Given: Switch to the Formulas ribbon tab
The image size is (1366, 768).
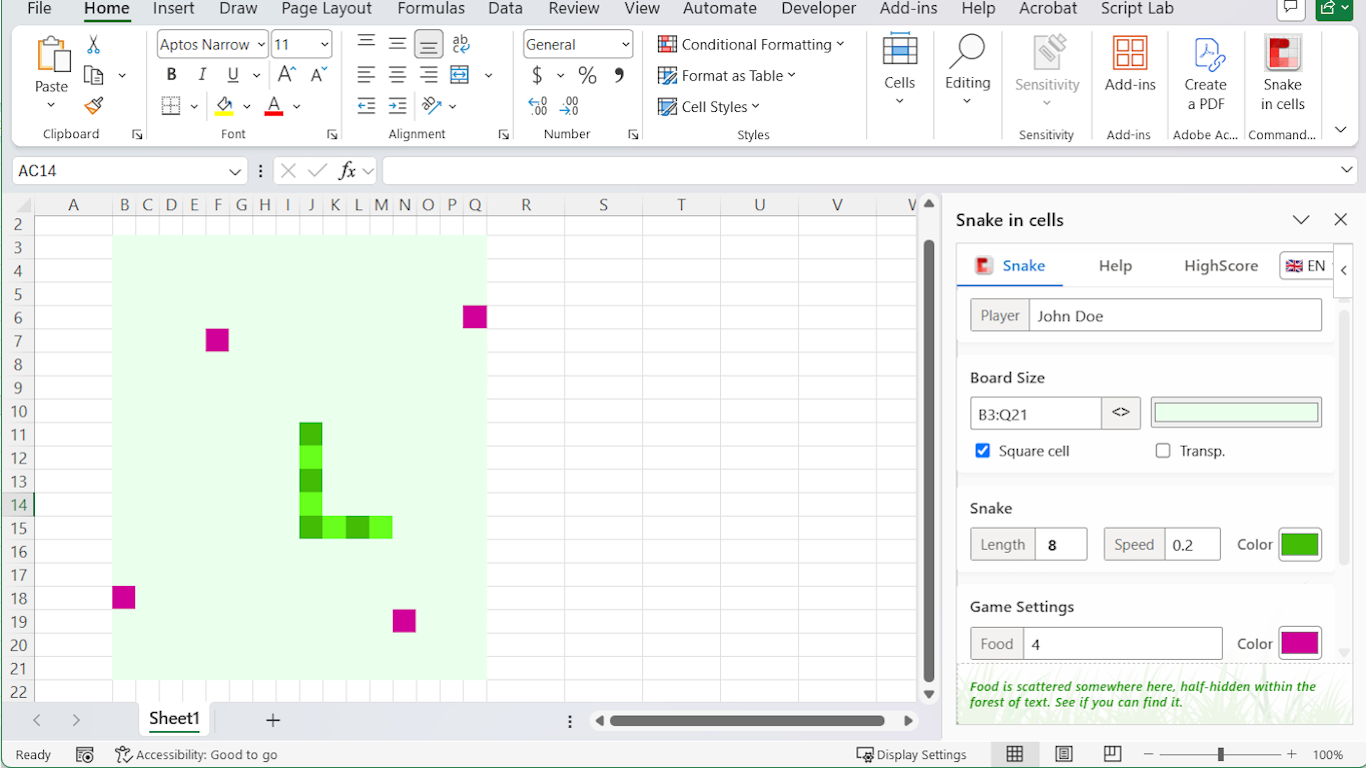Looking at the screenshot, I should point(431,9).
